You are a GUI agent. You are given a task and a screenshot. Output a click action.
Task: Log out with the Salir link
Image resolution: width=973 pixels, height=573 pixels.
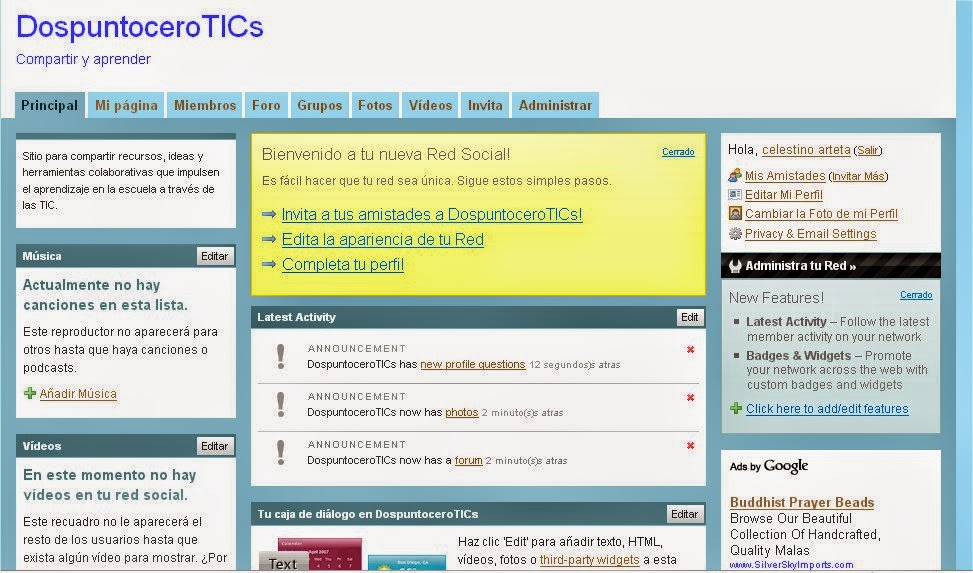click(868, 150)
